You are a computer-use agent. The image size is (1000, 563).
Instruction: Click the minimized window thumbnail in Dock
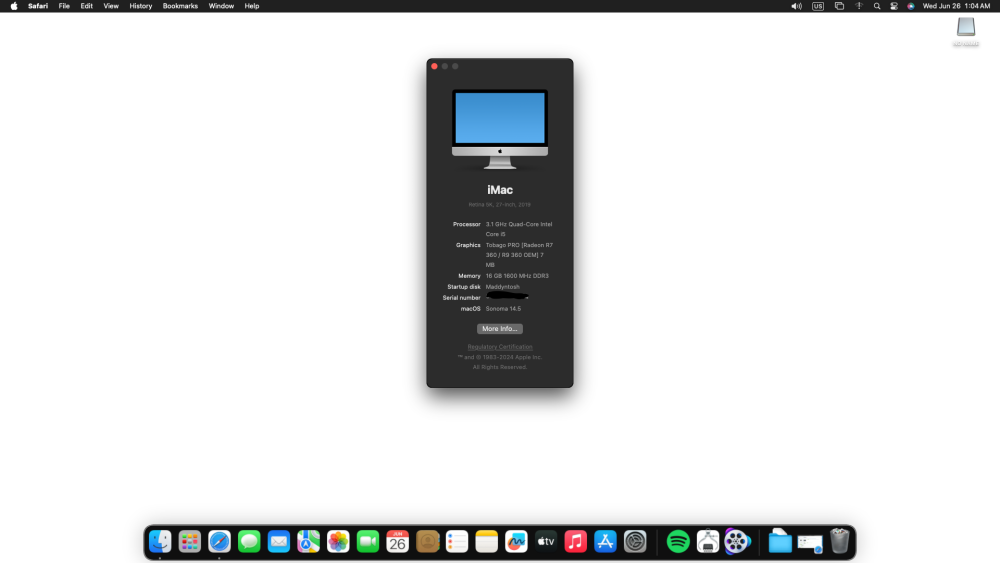point(810,543)
